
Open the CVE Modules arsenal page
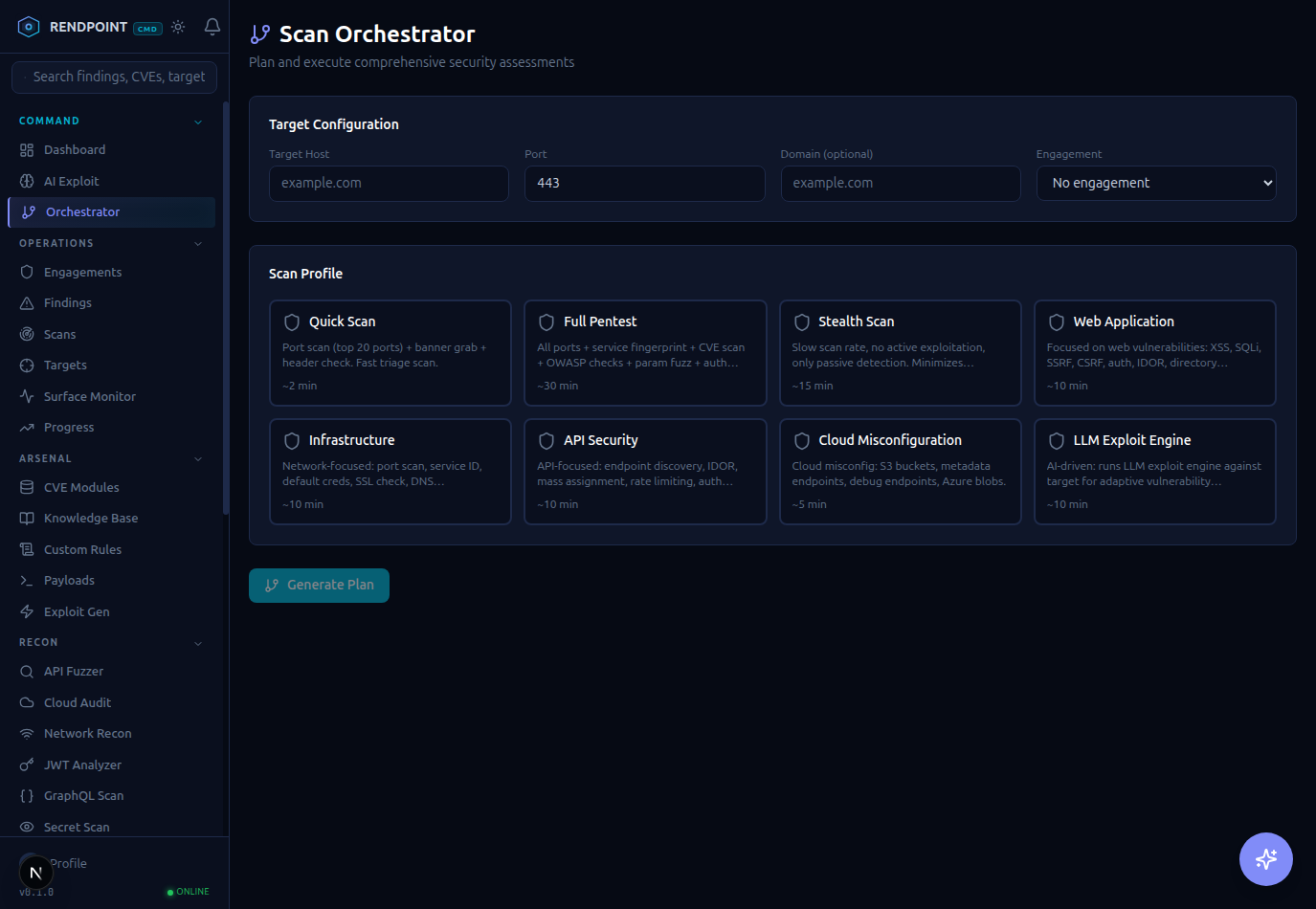[x=82, y=486]
